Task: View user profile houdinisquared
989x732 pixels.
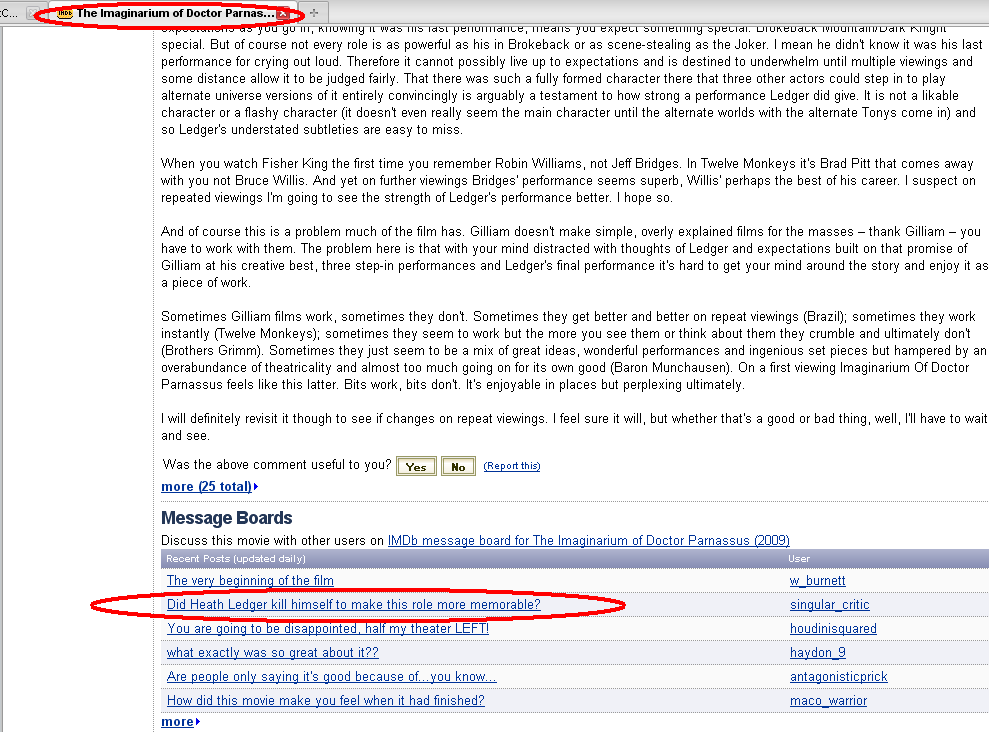Action: 833,629
